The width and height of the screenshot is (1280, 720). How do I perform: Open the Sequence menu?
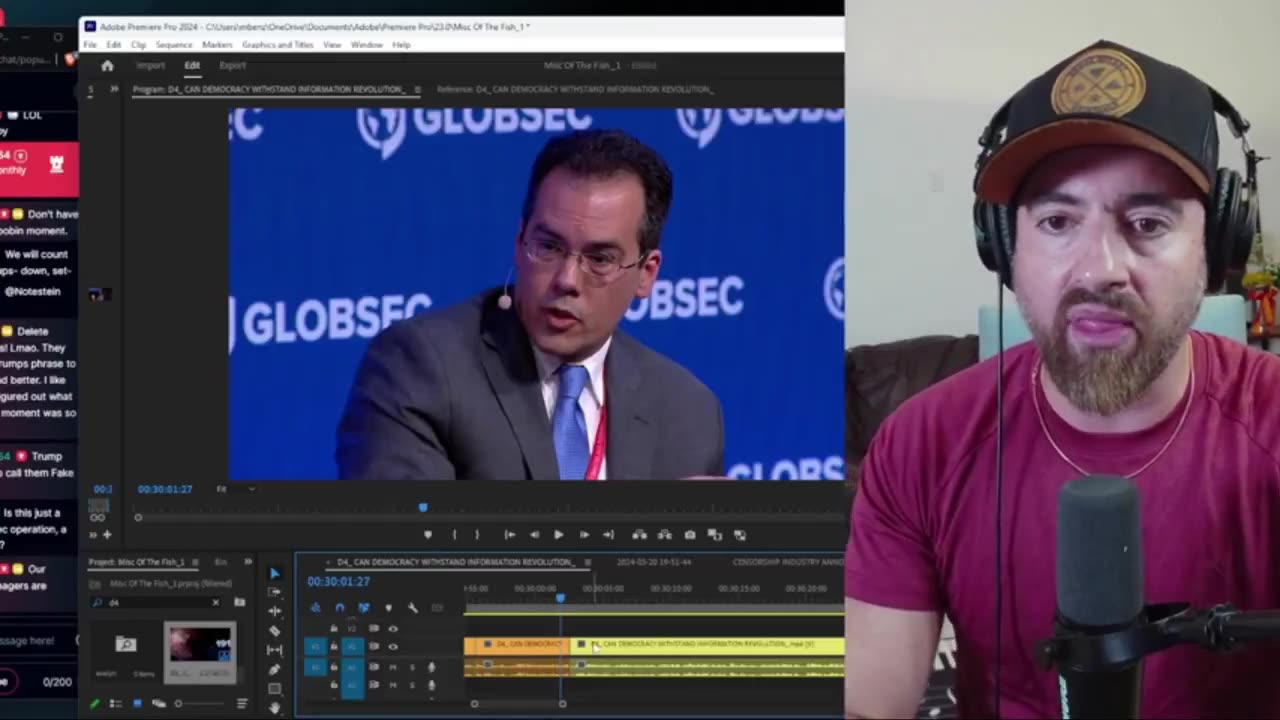(x=174, y=45)
